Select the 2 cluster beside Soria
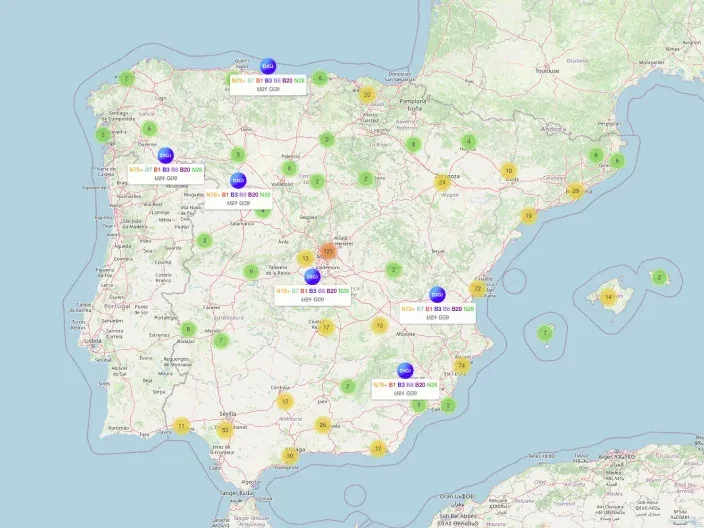 click(x=365, y=179)
